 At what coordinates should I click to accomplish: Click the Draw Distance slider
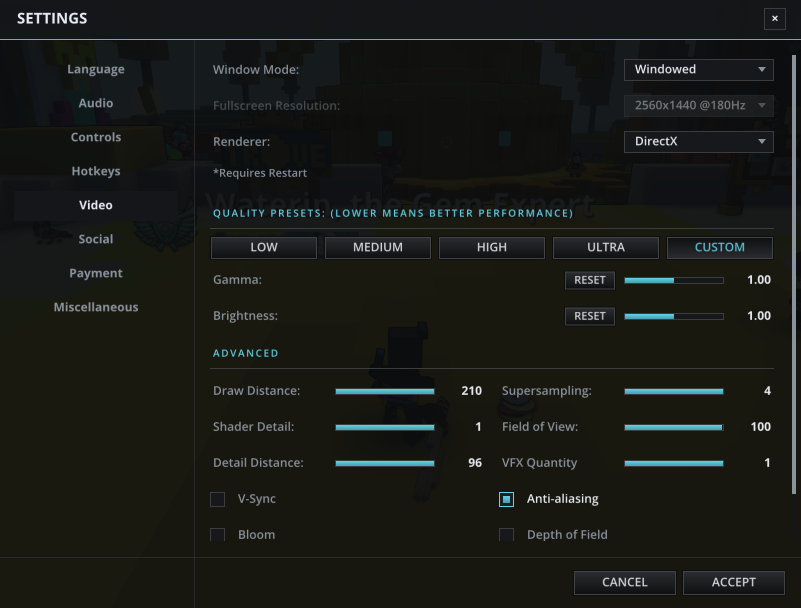pyautogui.click(x=385, y=391)
